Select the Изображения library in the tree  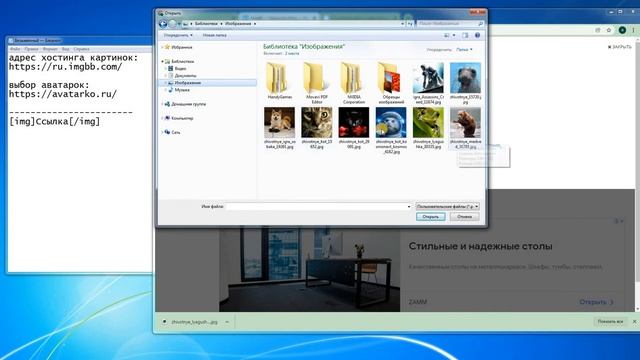(x=187, y=83)
